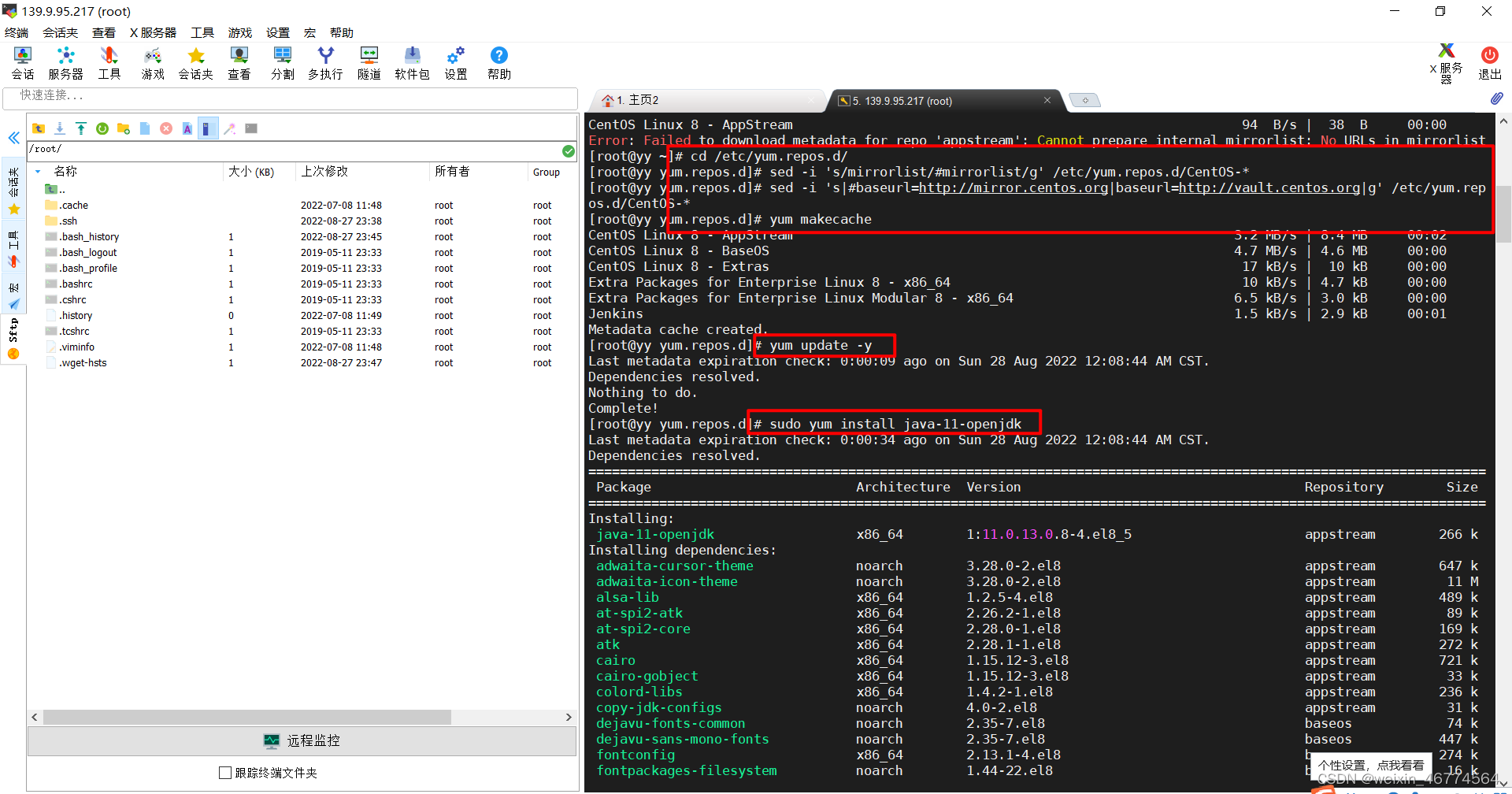Image resolution: width=1512 pixels, height=794 pixels.
Task: Click the mirror.centos.org link in terminal
Action: click(x=1014, y=187)
